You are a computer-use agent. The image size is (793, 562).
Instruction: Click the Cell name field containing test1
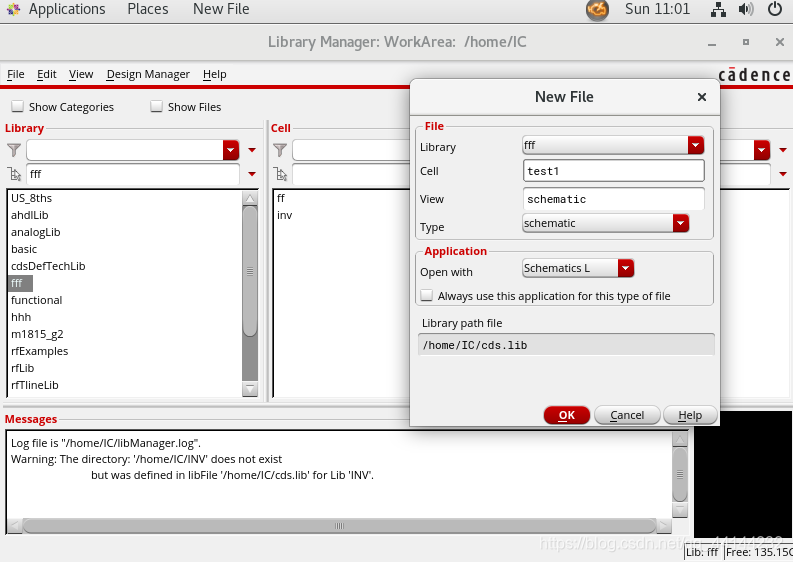(x=613, y=171)
